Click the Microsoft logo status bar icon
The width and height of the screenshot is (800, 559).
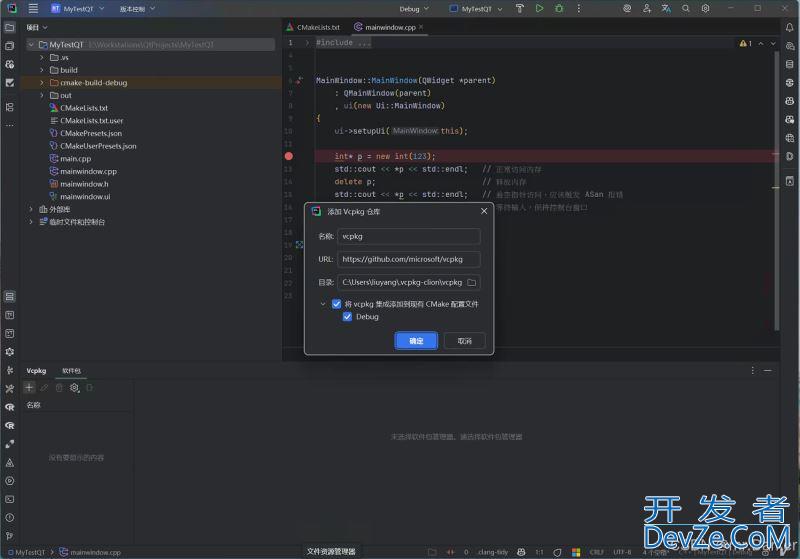576,552
